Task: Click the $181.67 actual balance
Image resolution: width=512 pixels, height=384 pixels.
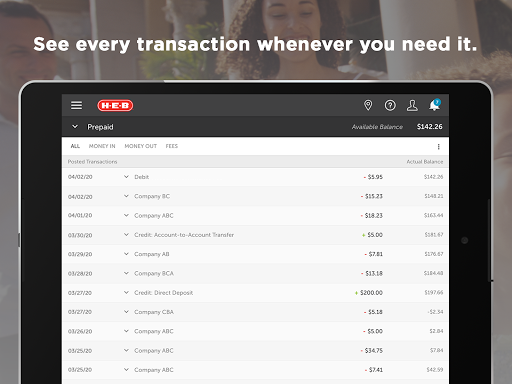Action: (434, 235)
